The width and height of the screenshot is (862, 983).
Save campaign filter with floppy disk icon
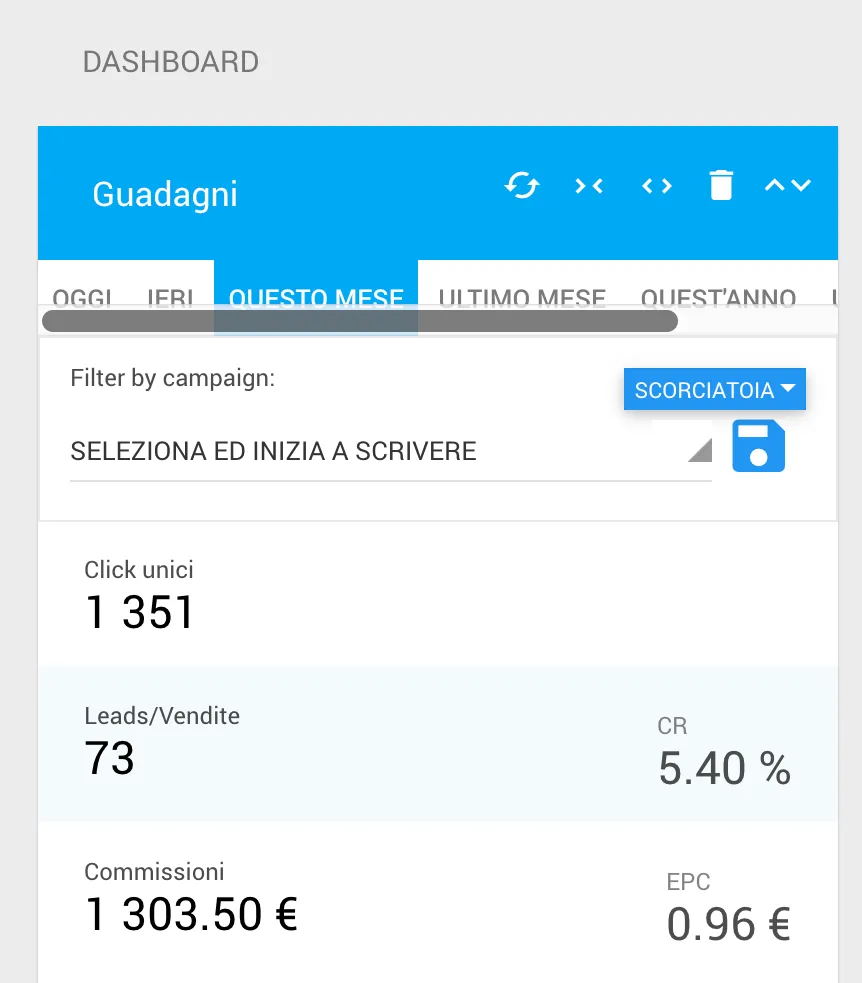point(759,446)
